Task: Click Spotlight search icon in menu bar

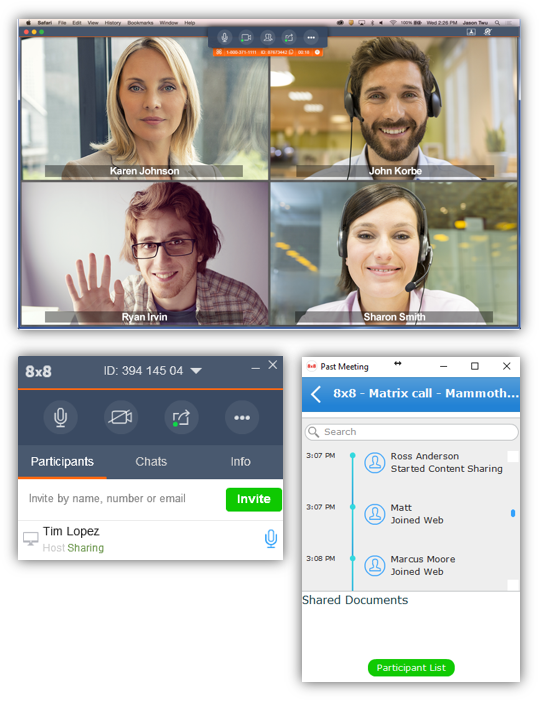Action: (497, 23)
